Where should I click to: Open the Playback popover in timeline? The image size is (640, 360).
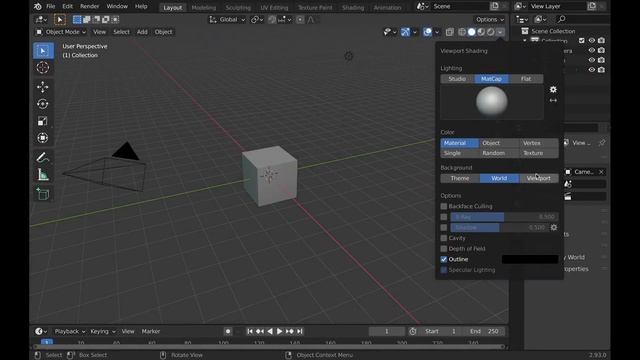tap(69, 331)
